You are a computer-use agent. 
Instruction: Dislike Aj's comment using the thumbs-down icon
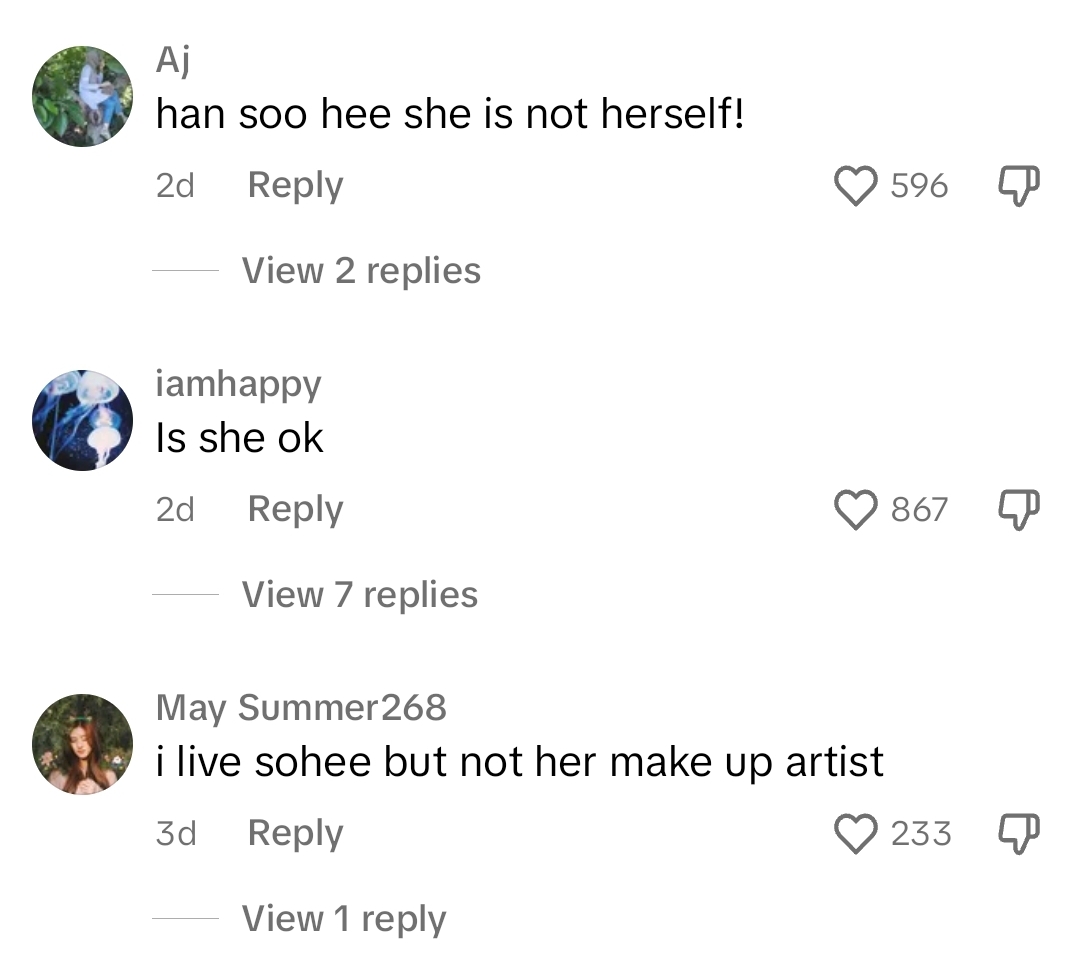point(1016,185)
